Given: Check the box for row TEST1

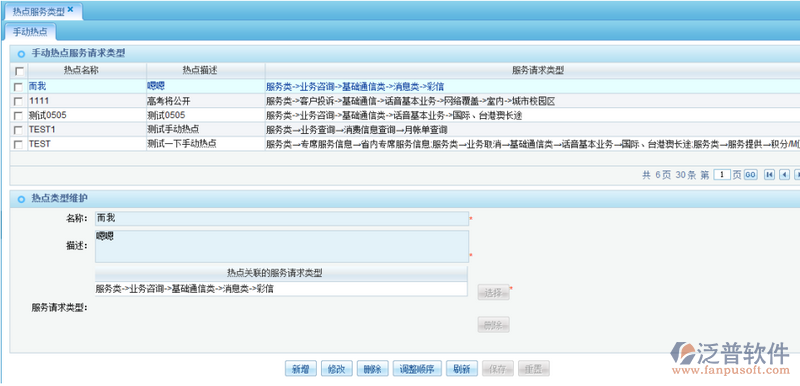Looking at the screenshot, I should click(x=19, y=130).
